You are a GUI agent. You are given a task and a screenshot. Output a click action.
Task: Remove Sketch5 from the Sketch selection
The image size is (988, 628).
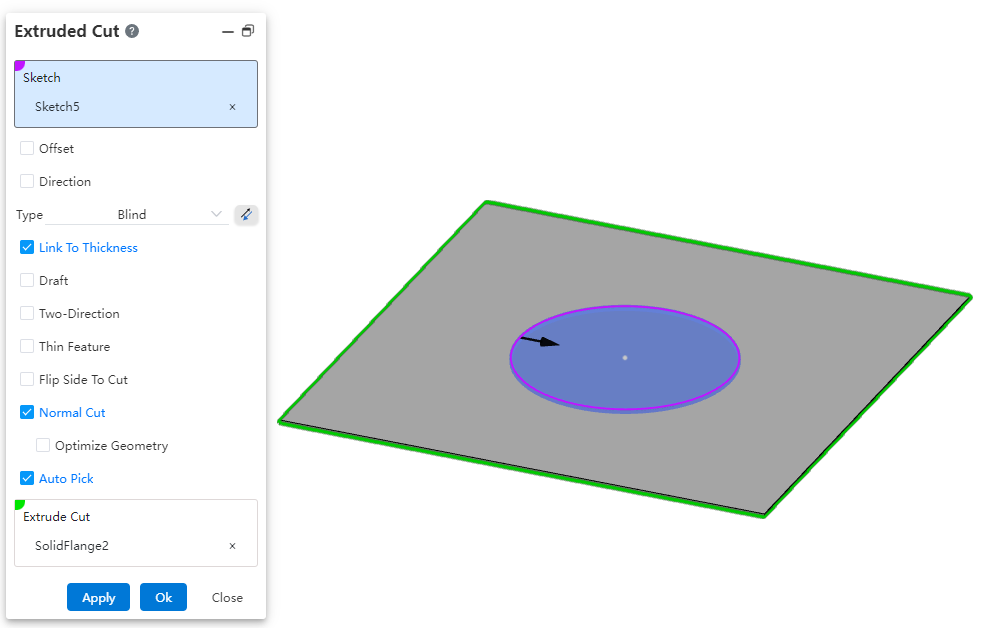point(232,107)
